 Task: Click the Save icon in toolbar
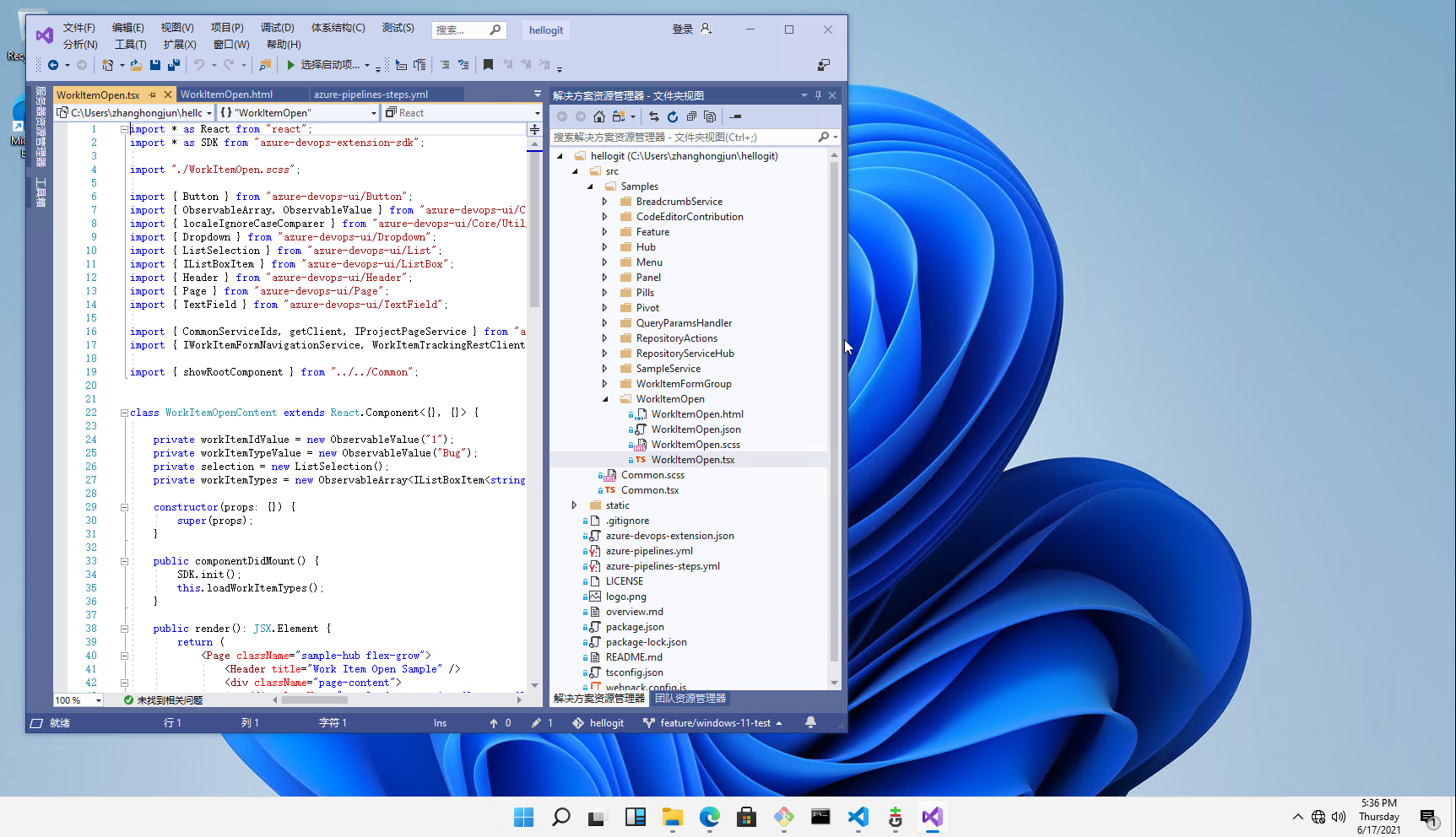[x=155, y=65]
